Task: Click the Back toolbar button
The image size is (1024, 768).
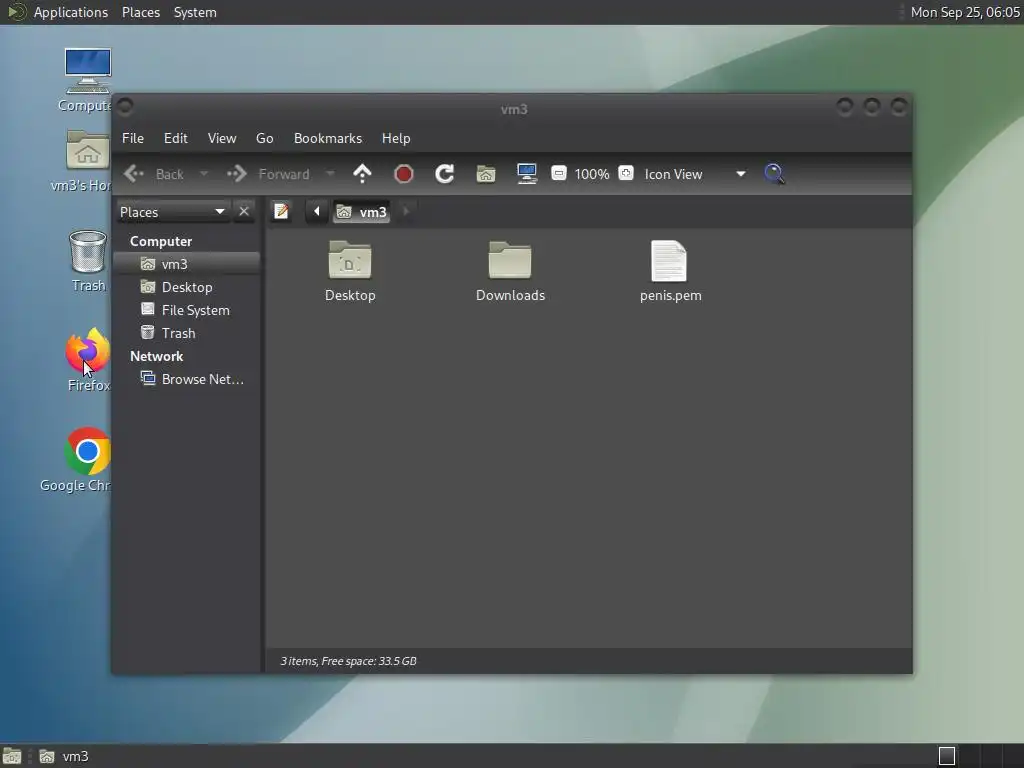Action: (x=154, y=174)
